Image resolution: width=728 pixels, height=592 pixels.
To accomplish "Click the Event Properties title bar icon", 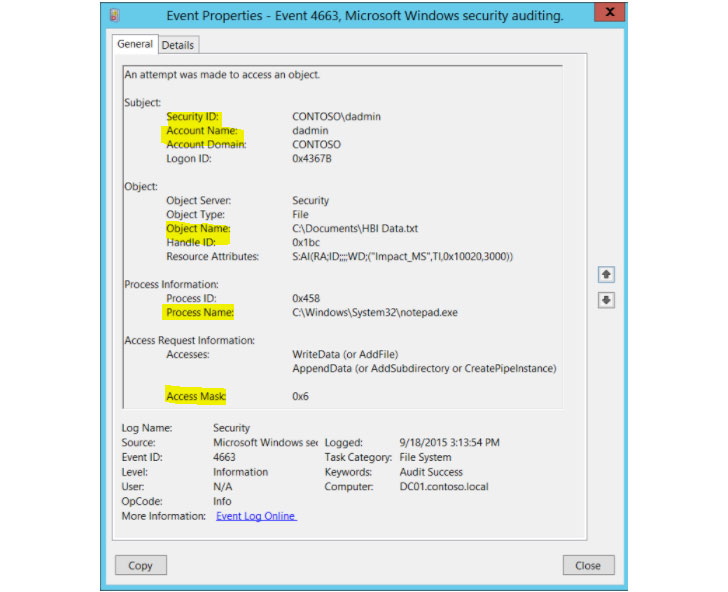I will 118,15.
